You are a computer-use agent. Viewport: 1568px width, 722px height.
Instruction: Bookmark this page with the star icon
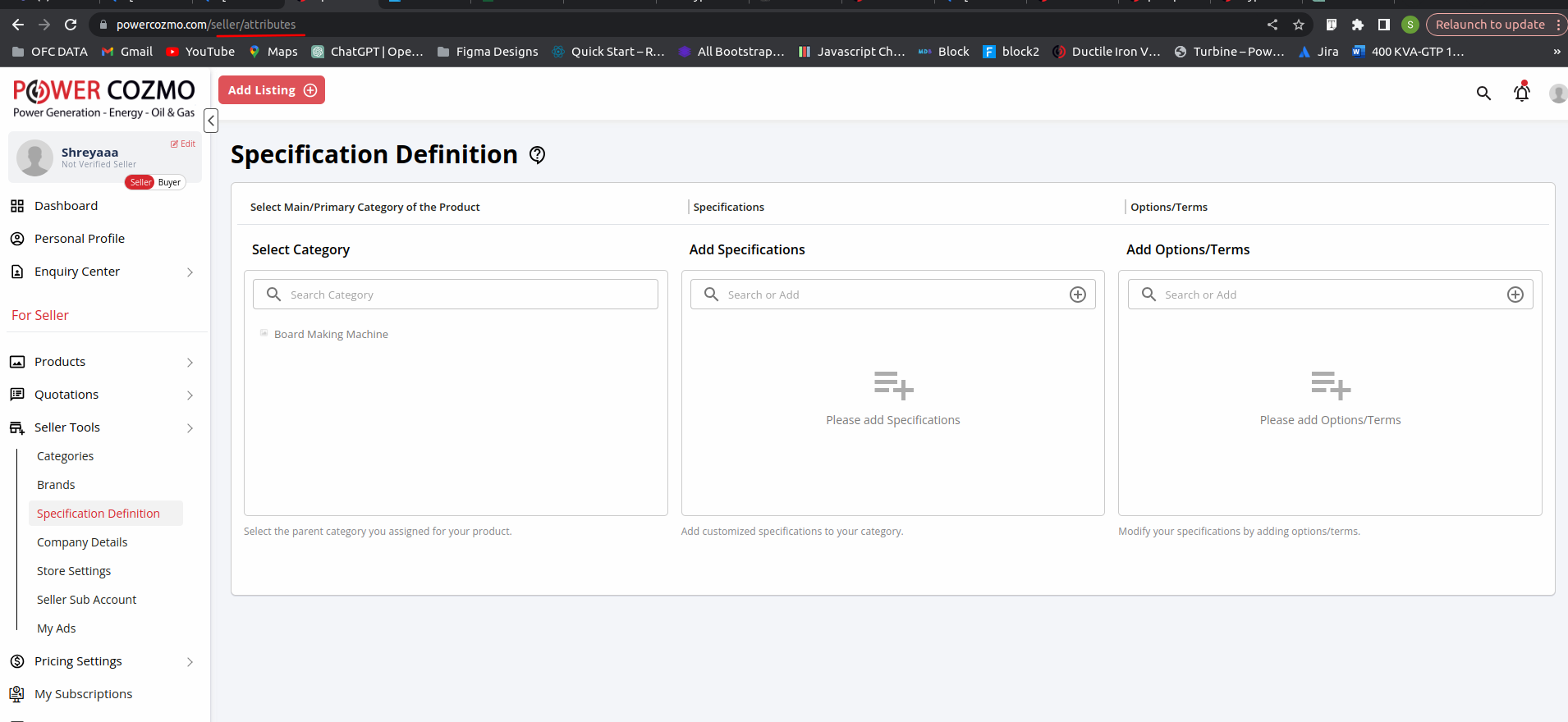click(1299, 25)
